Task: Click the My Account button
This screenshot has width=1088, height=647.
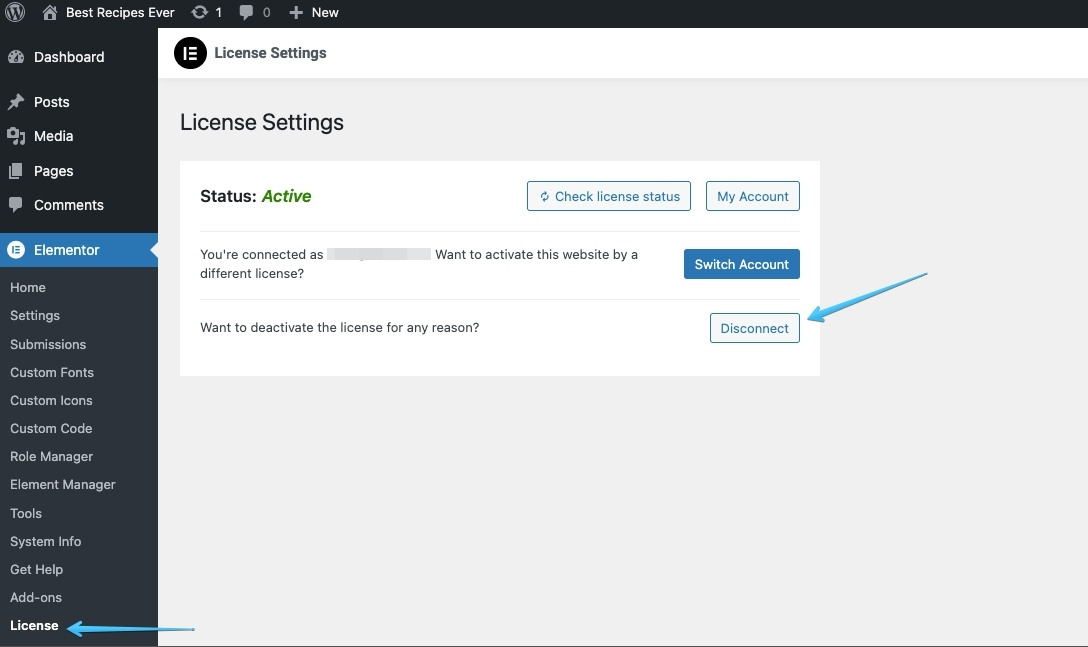Action: 752,196
